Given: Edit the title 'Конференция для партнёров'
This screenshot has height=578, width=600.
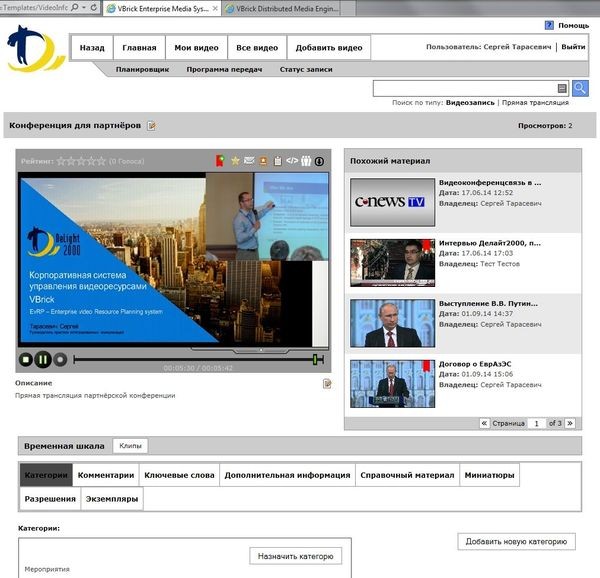Looking at the screenshot, I should click(x=151, y=125).
